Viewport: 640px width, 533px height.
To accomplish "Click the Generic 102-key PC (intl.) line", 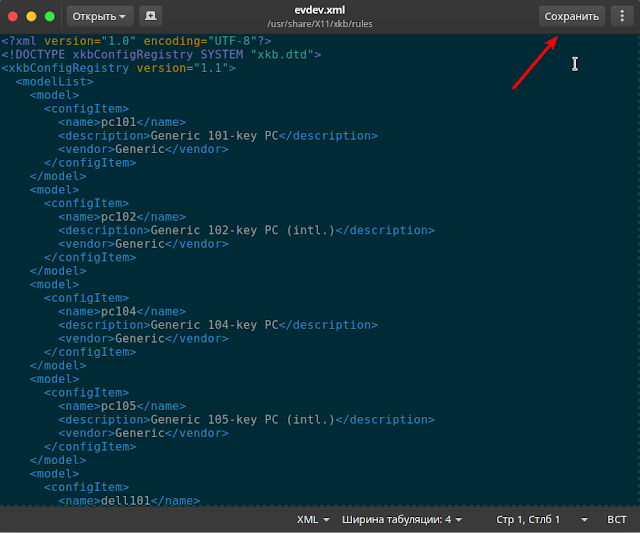I will click(x=247, y=230).
